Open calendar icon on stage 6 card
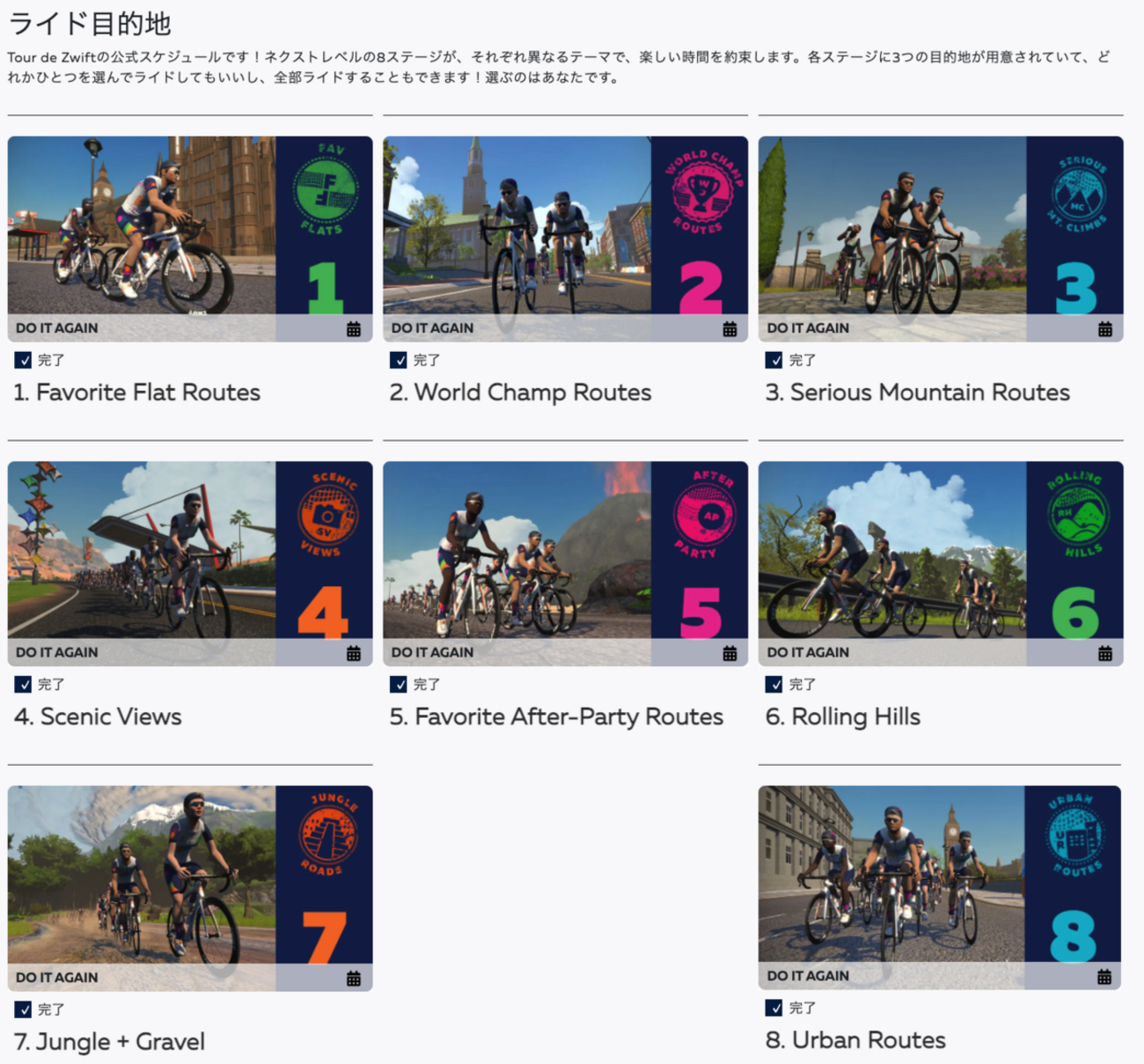The height and width of the screenshot is (1064, 1144). click(x=1105, y=653)
